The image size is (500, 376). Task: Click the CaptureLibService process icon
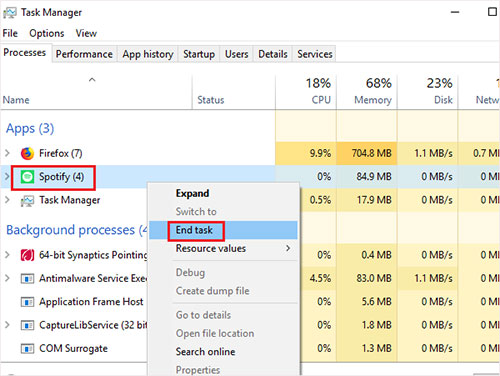(x=27, y=325)
